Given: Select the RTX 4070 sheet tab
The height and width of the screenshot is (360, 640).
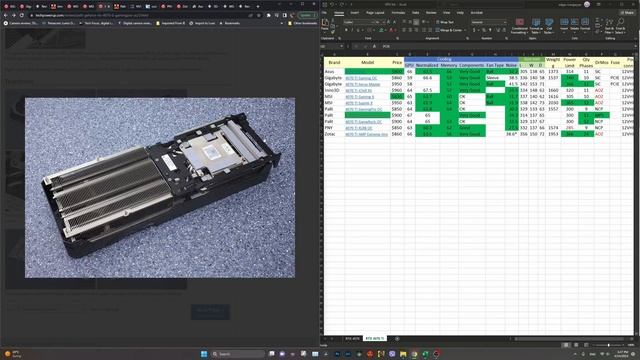Looking at the screenshot, I should point(352,338).
